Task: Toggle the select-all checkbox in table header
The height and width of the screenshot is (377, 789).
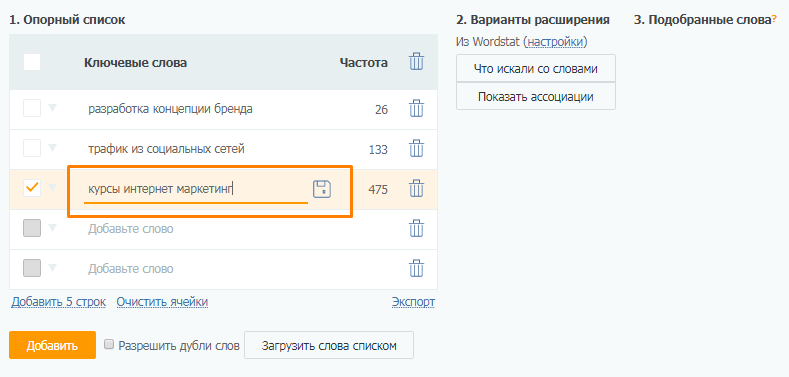Action: pos(32,62)
